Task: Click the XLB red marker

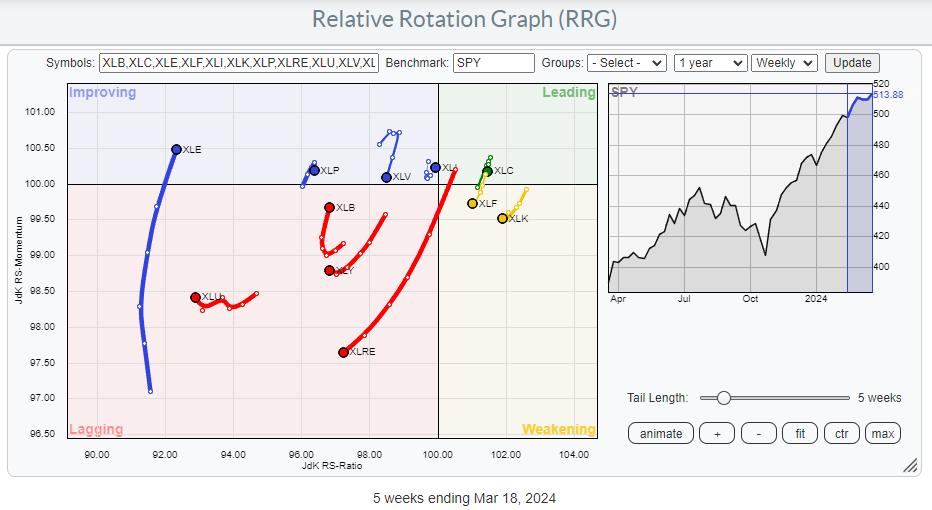Action: pos(330,208)
